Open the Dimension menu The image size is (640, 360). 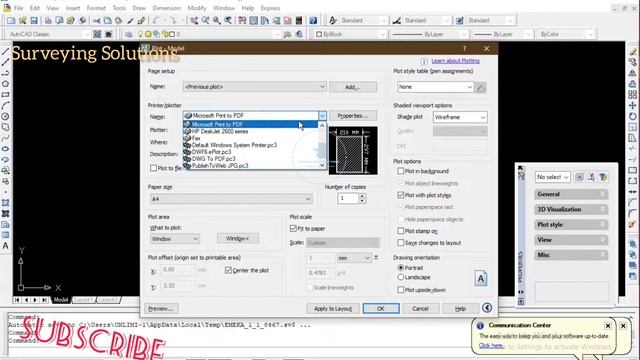166,8
